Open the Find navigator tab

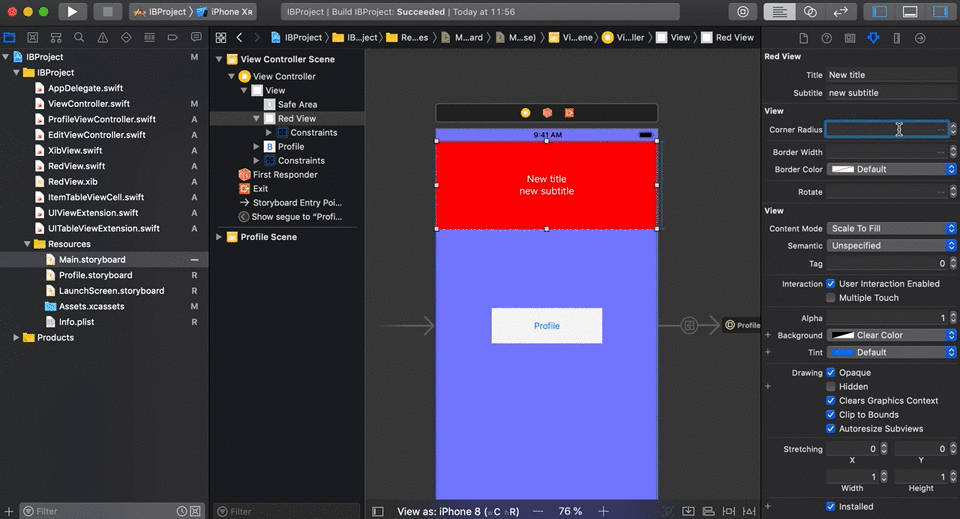click(79, 37)
